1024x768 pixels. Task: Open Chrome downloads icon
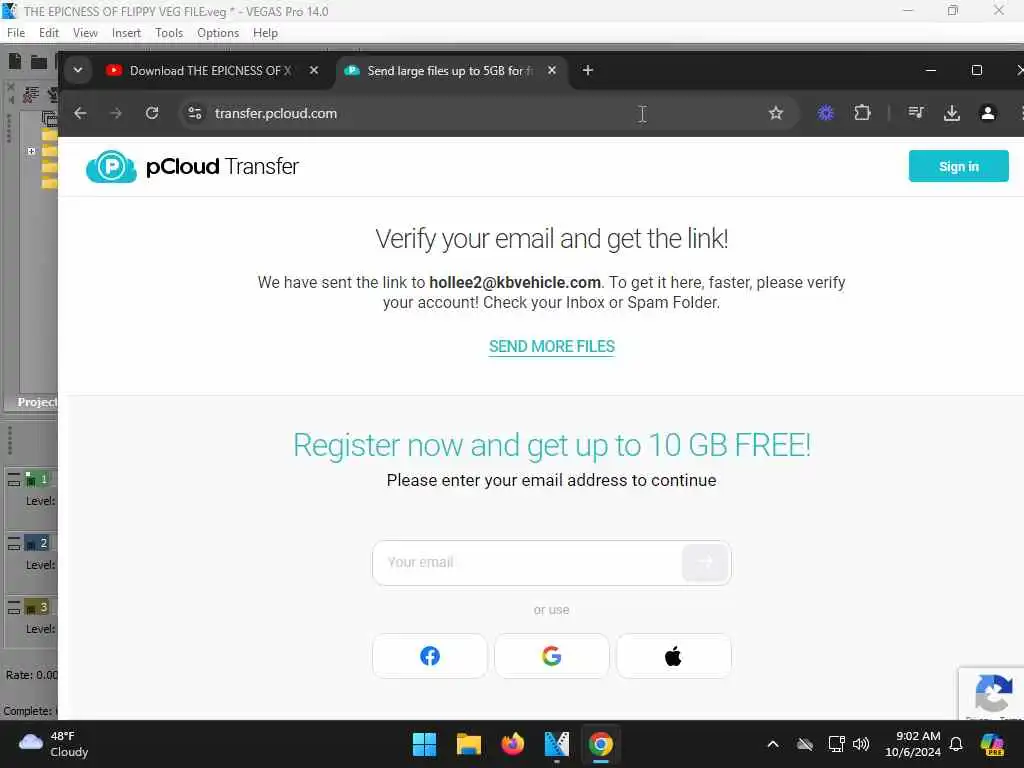click(x=952, y=113)
